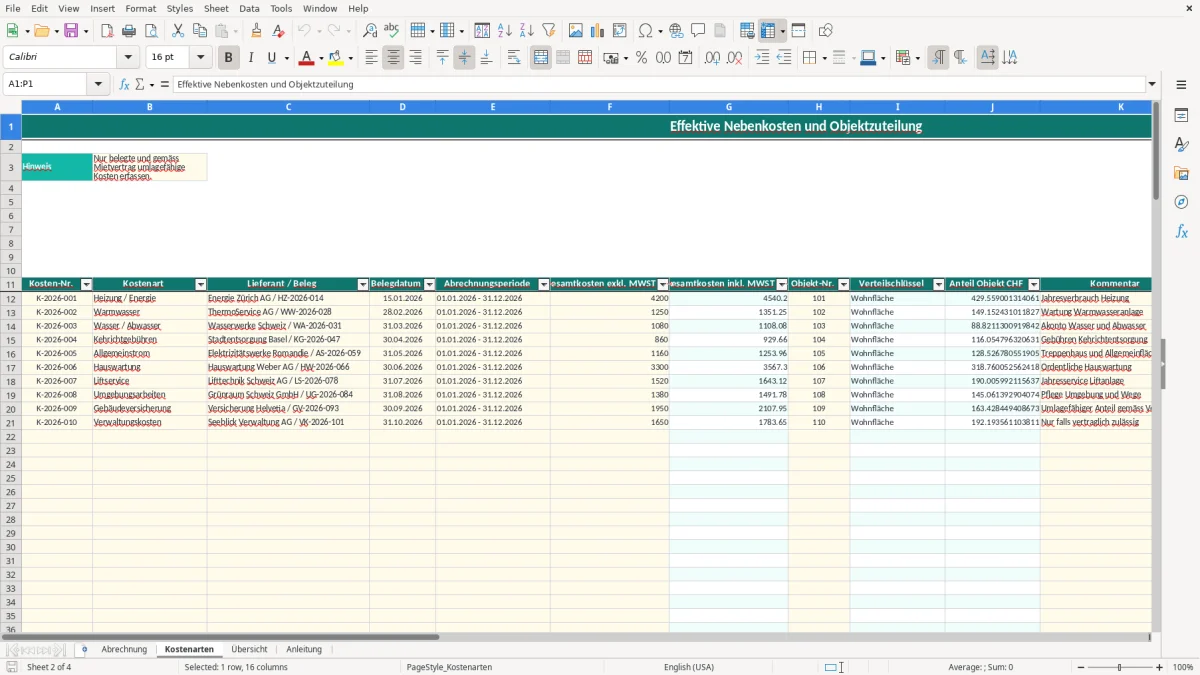
Task: Apply yellow background color
Action: click(x=336, y=58)
